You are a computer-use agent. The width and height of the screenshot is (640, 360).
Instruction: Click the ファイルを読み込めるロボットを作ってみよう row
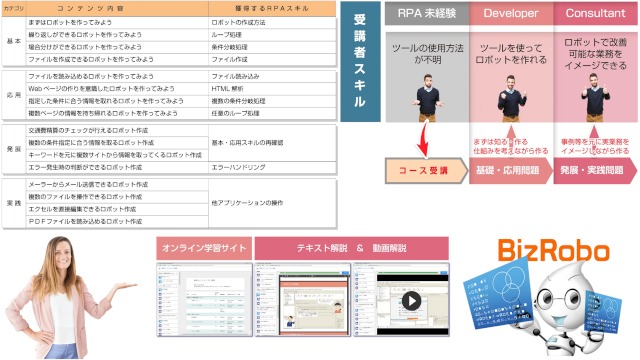click(118, 76)
